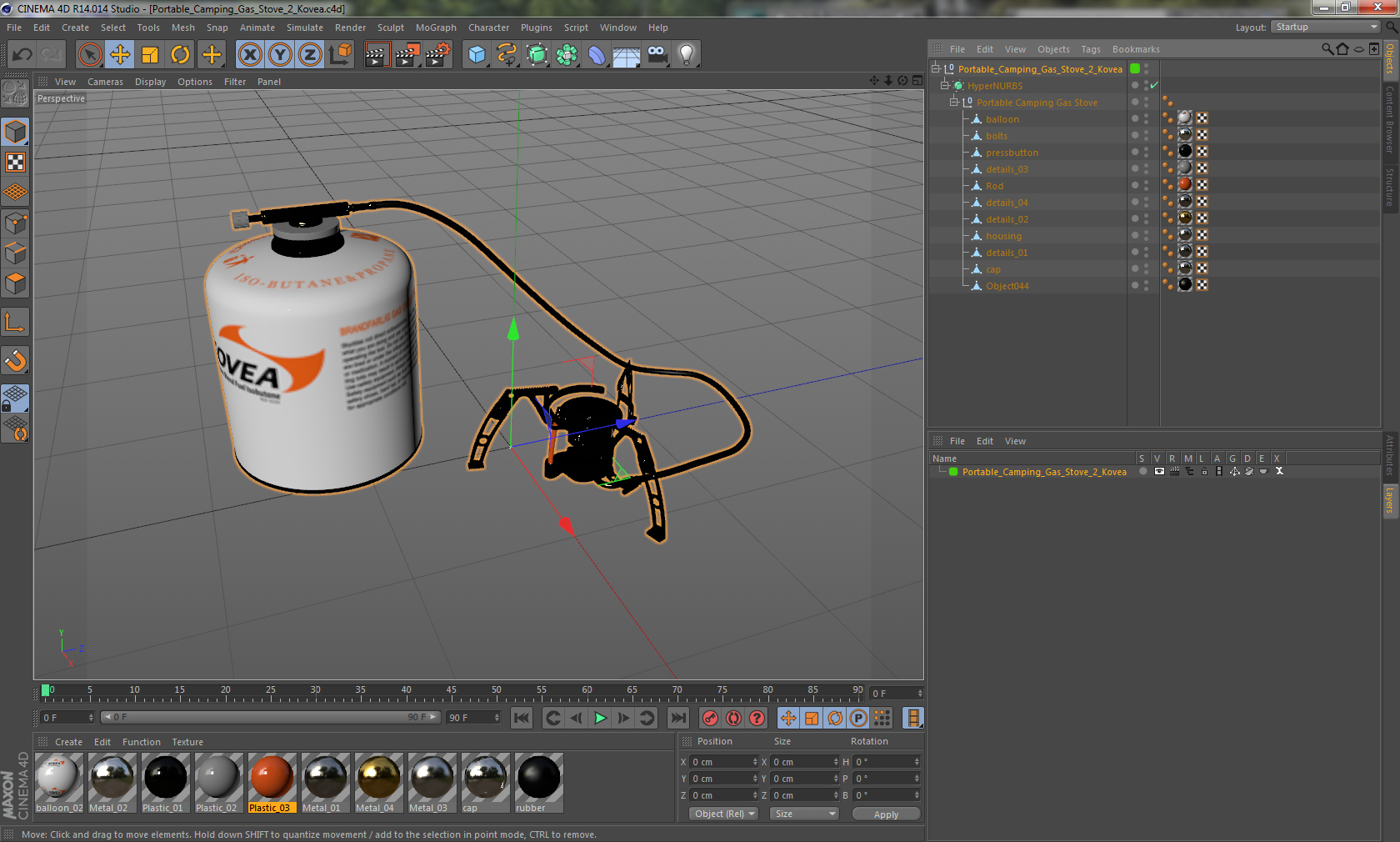Toggle HyperNURBS enable checkmark
This screenshot has width=1400, height=842.
coord(1154,85)
